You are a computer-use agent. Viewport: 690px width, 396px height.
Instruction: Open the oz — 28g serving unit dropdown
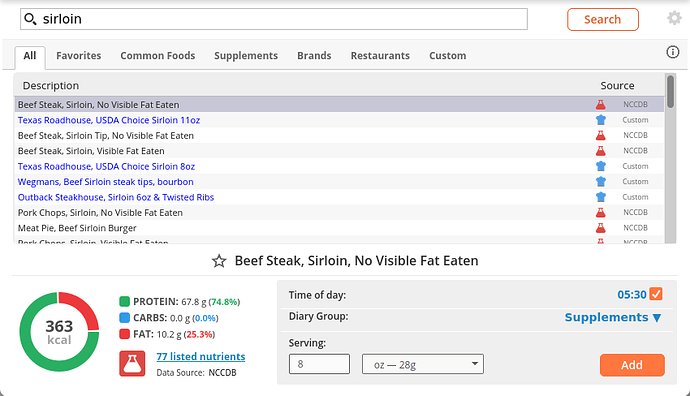(423, 364)
